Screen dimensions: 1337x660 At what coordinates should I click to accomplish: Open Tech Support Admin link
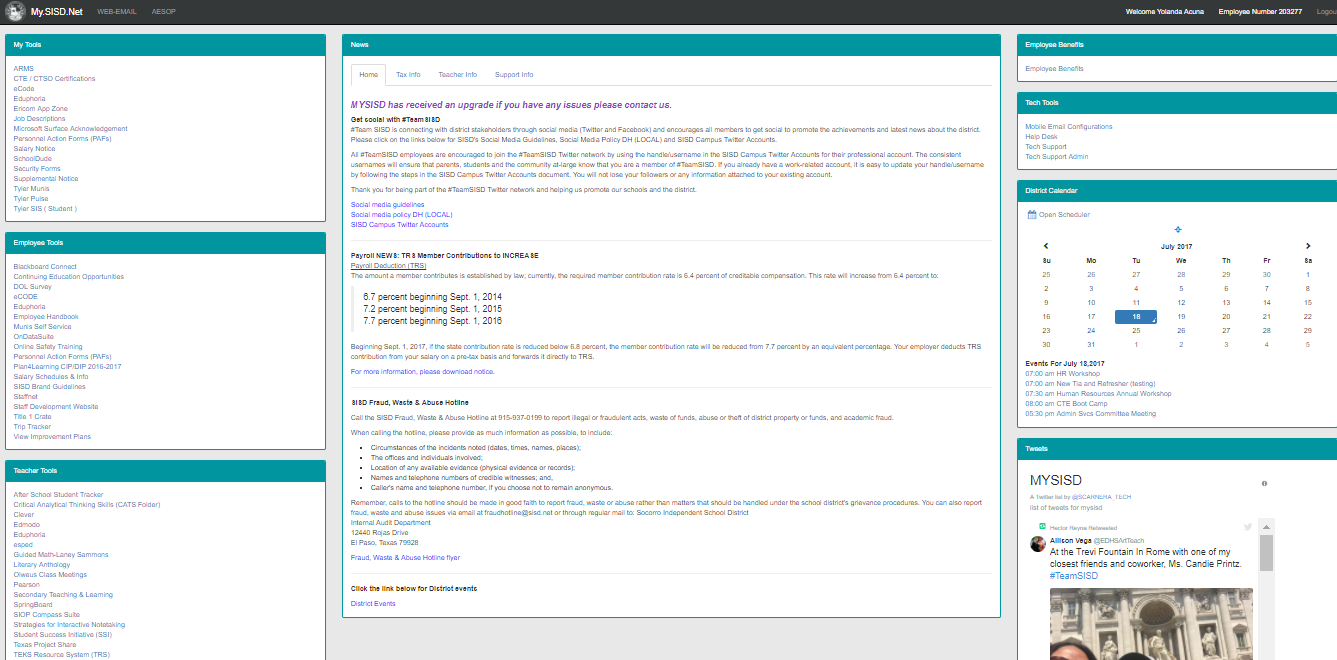click(x=1056, y=157)
